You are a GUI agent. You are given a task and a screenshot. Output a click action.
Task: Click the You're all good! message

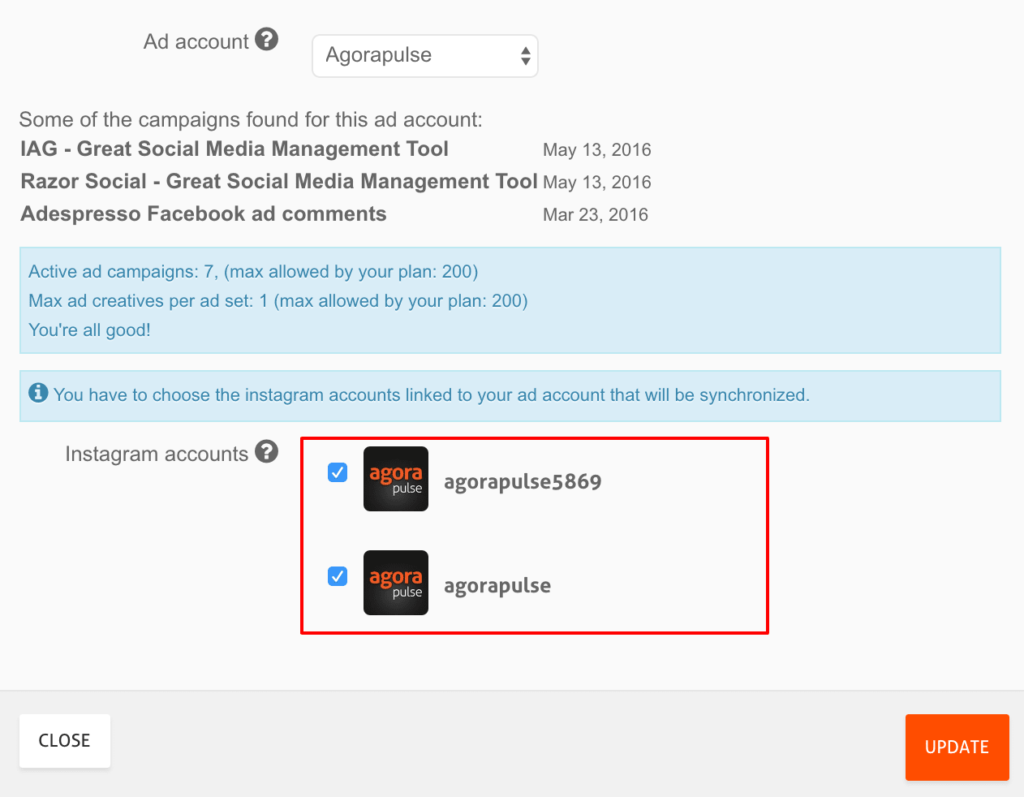click(x=89, y=331)
